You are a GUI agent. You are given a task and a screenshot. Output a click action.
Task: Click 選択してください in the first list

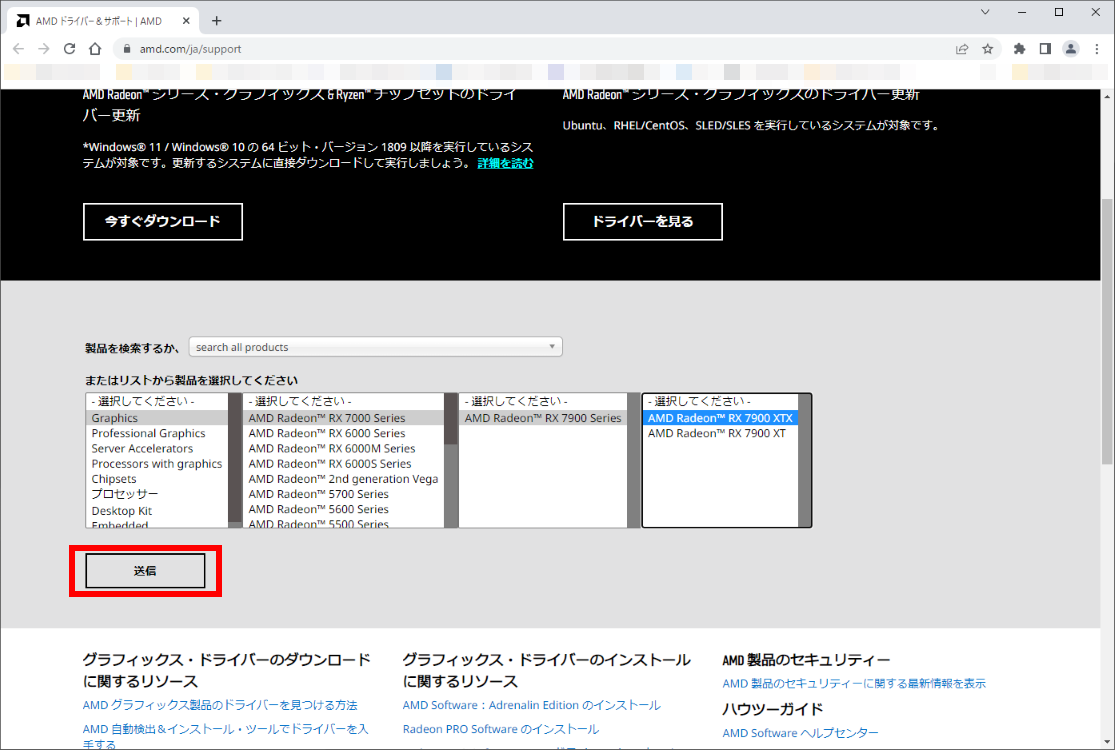tap(157, 401)
